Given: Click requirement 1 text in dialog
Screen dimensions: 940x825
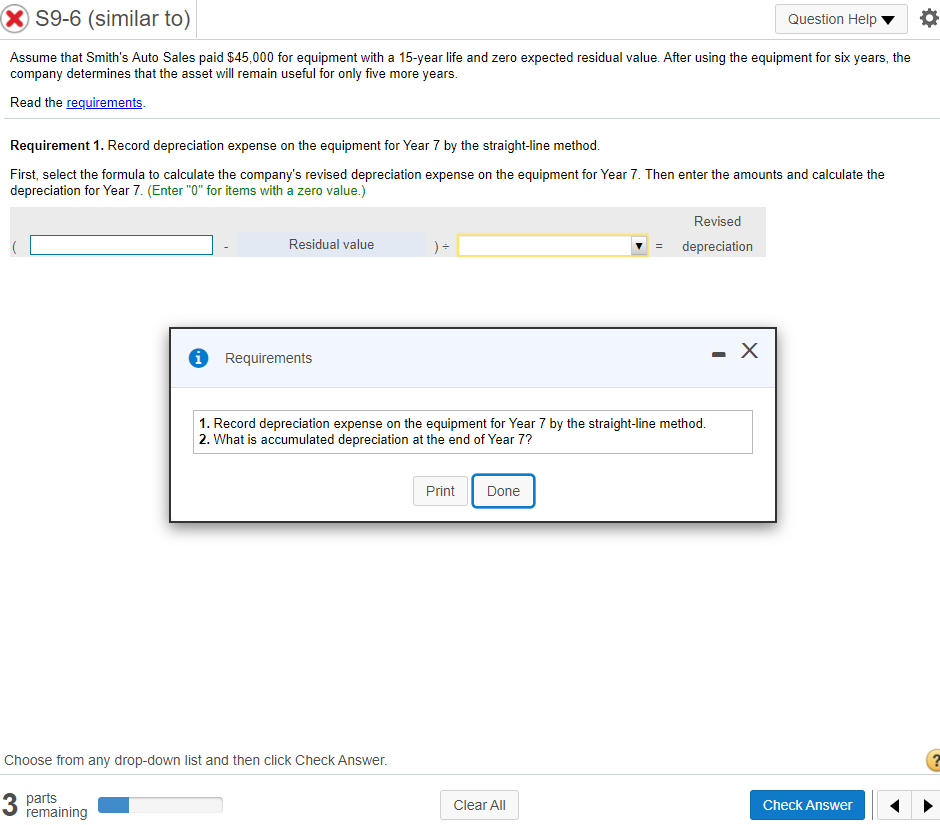Looking at the screenshot, I should [452, 423].
